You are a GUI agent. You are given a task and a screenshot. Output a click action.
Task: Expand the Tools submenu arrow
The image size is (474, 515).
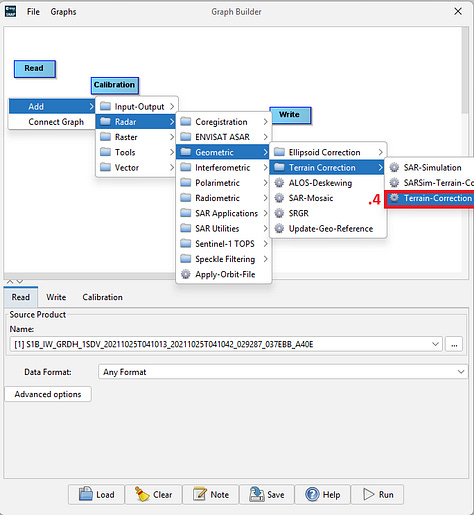(172, 152)
